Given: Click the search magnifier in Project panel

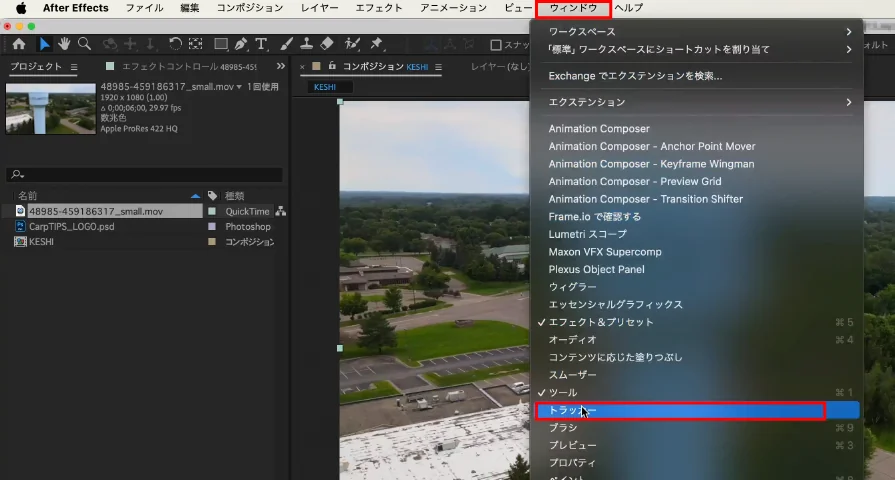Looking at the screenshot, I should click(17, 174).
